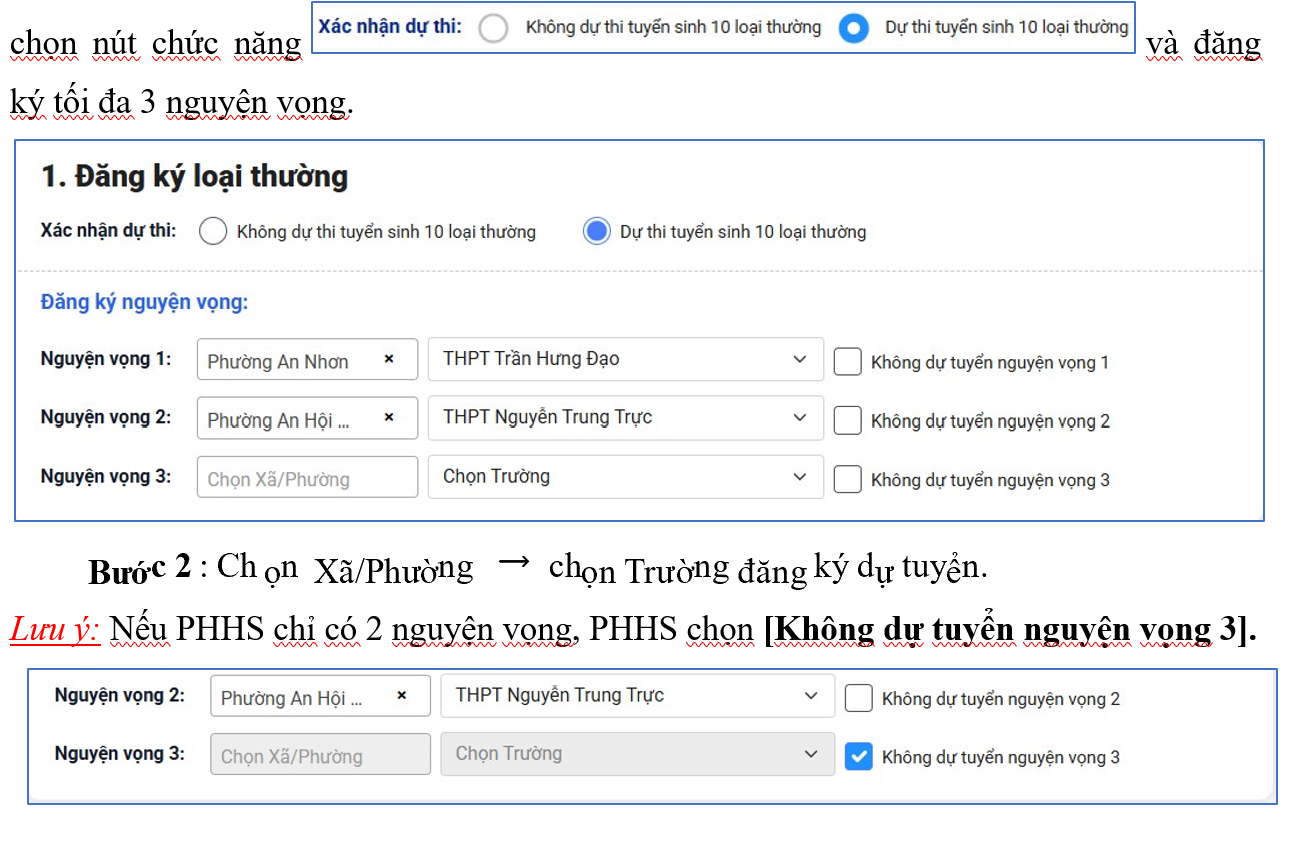Viewport: 1306px width, 850px height.
Task: Select "Dự thi" radio in the top inset
Action: (x=853, y=29)
